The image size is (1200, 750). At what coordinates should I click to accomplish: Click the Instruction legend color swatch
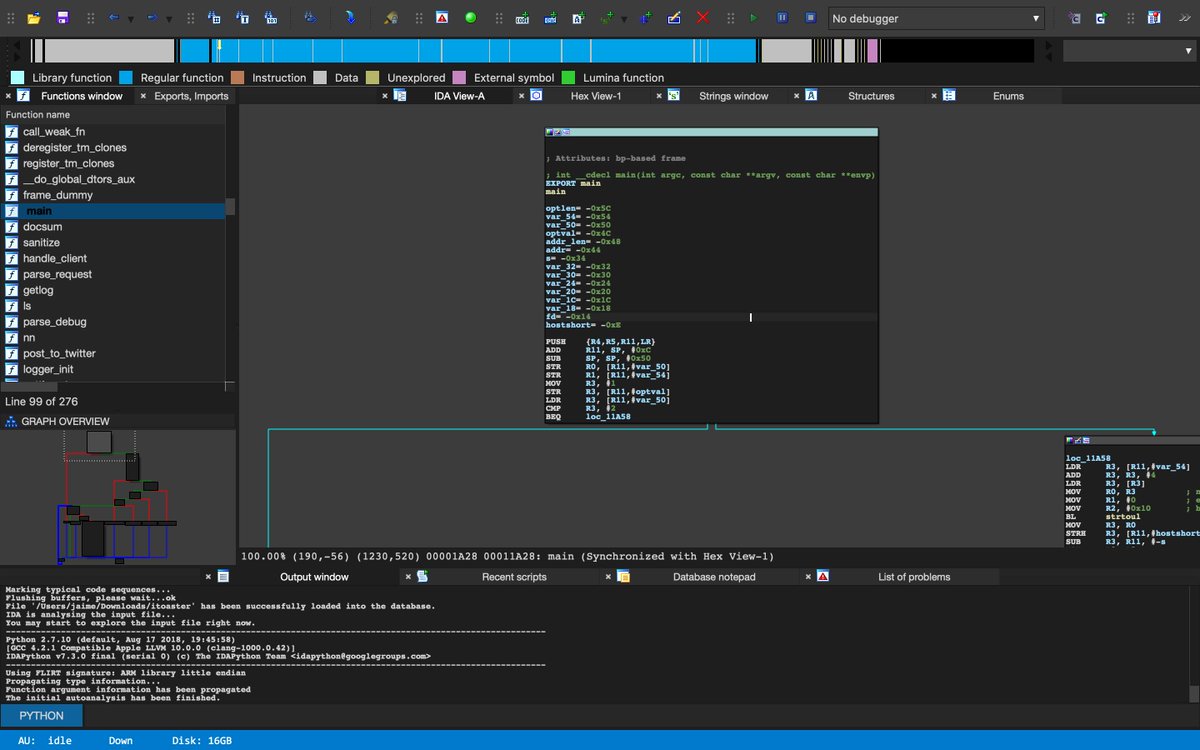(237, 78)
